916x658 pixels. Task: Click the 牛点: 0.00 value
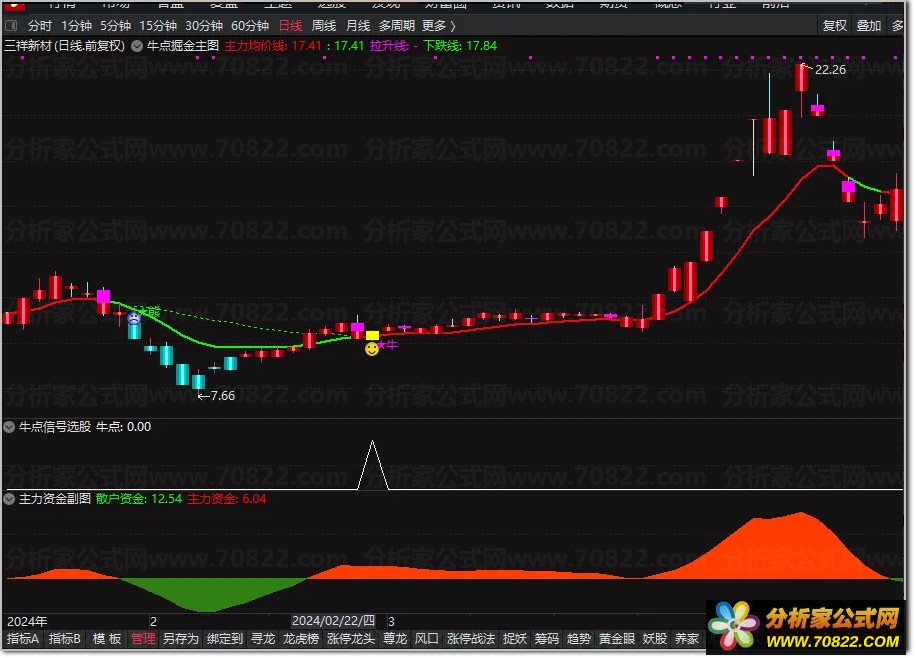pos(123,427)
